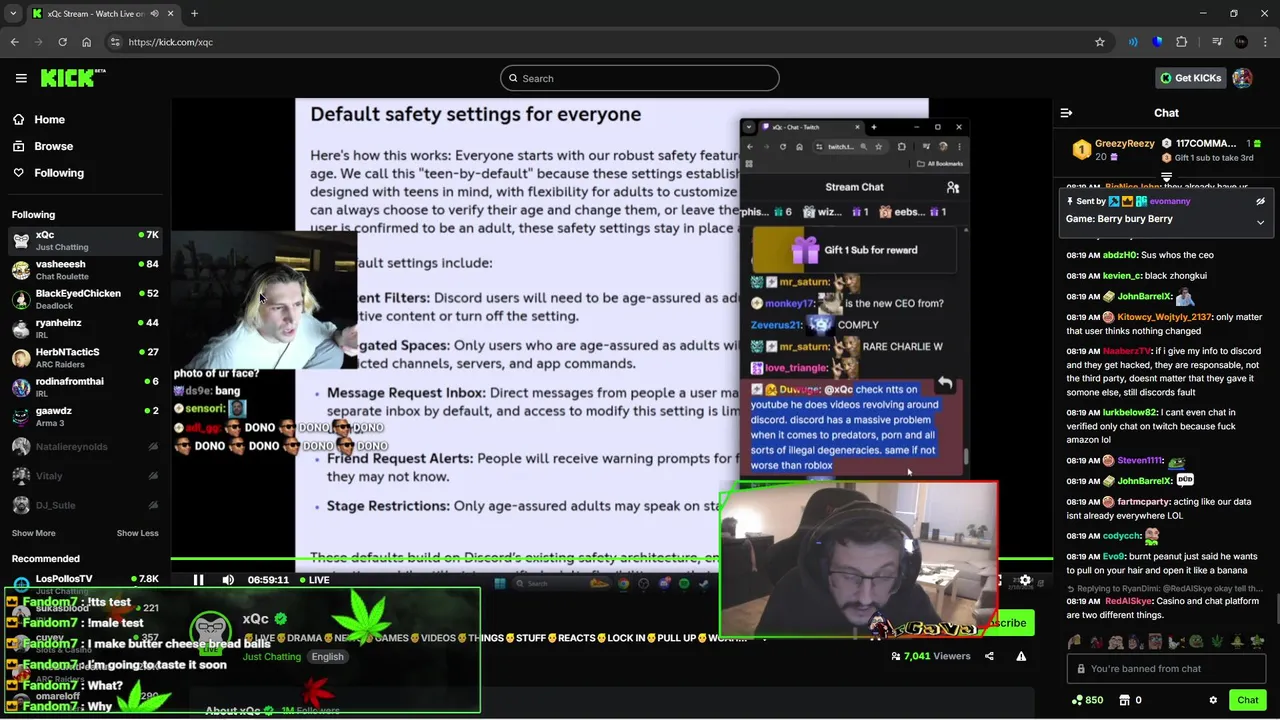Collapse the chat panel
The image size is (1280, 720).
pos(1066,113)
